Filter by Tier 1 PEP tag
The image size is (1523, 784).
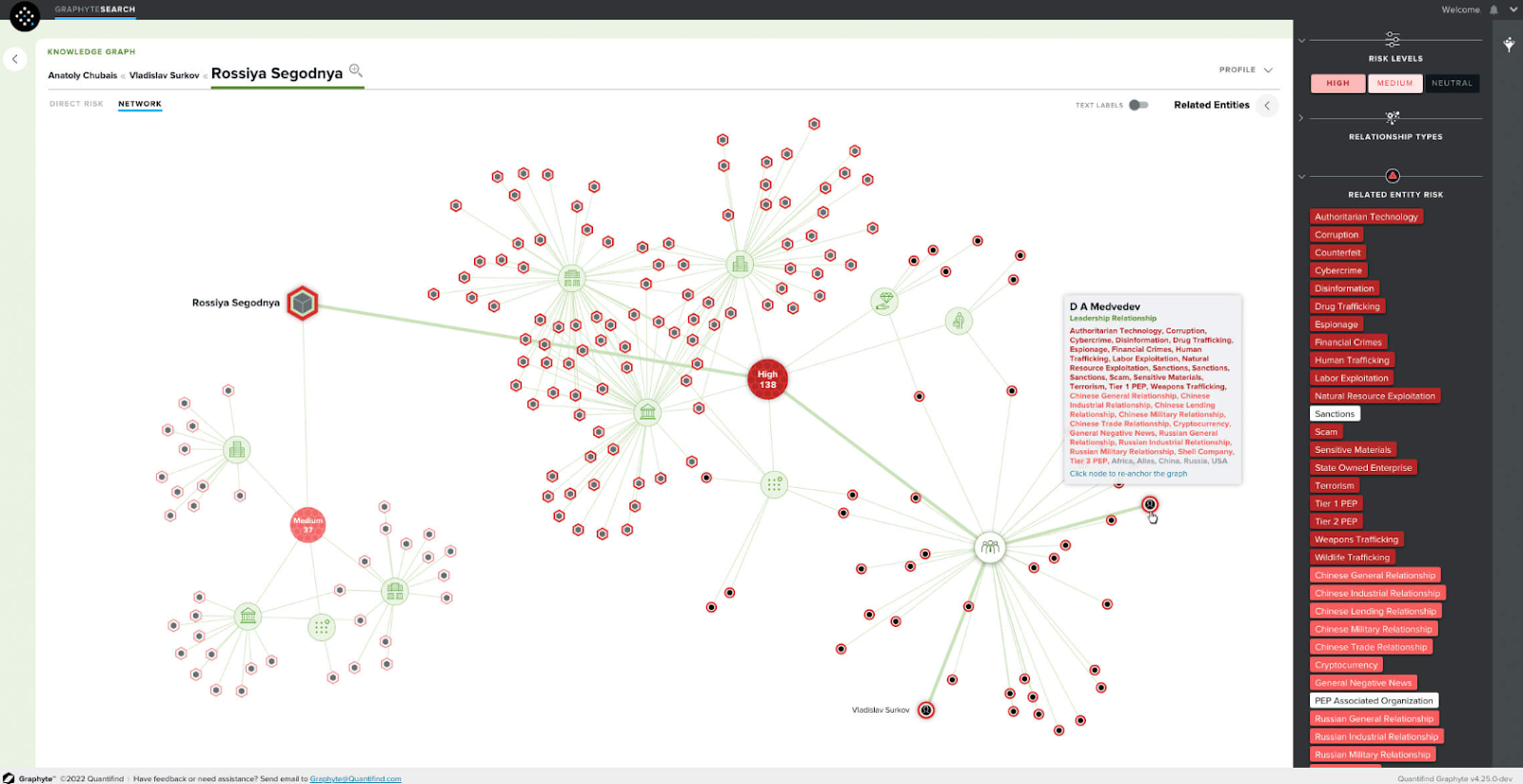point(1336,503)
